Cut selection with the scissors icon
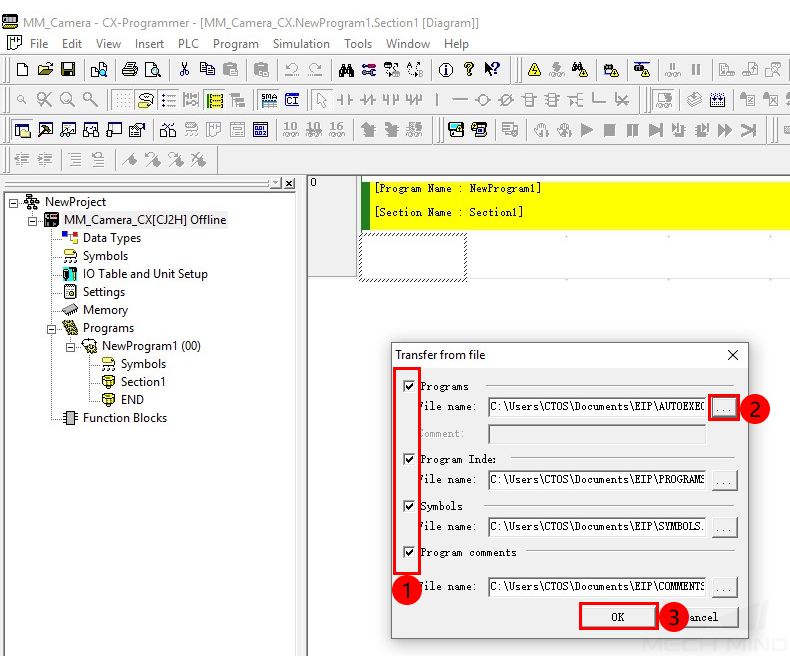 pos(184,70)
